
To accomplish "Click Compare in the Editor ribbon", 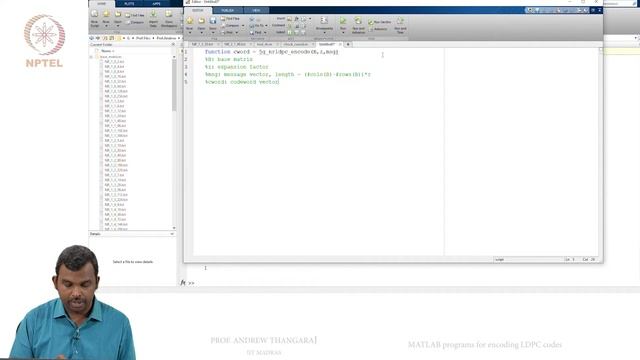I will coord(231,25).
